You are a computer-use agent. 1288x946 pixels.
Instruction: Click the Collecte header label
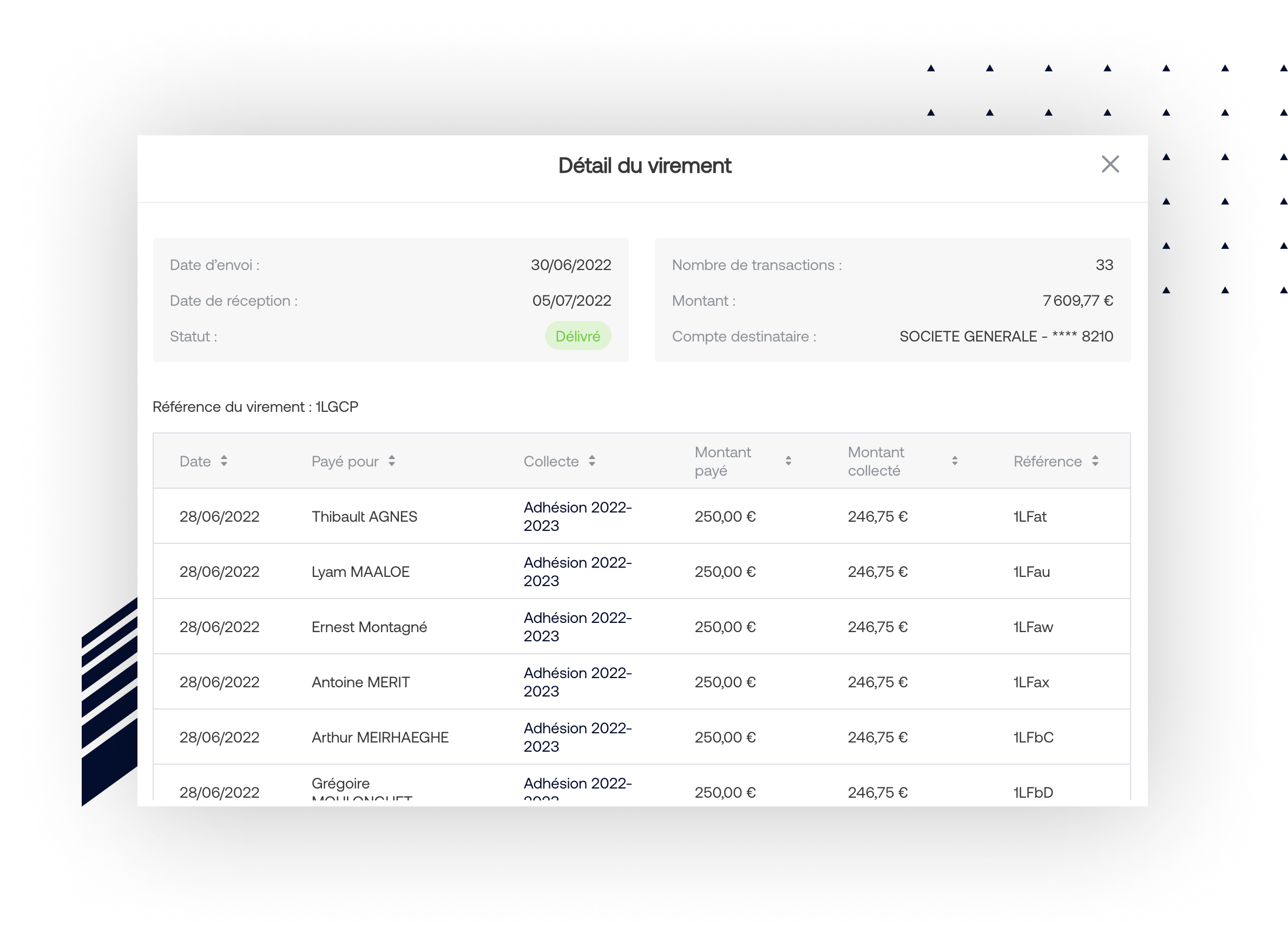pos(551,461)
